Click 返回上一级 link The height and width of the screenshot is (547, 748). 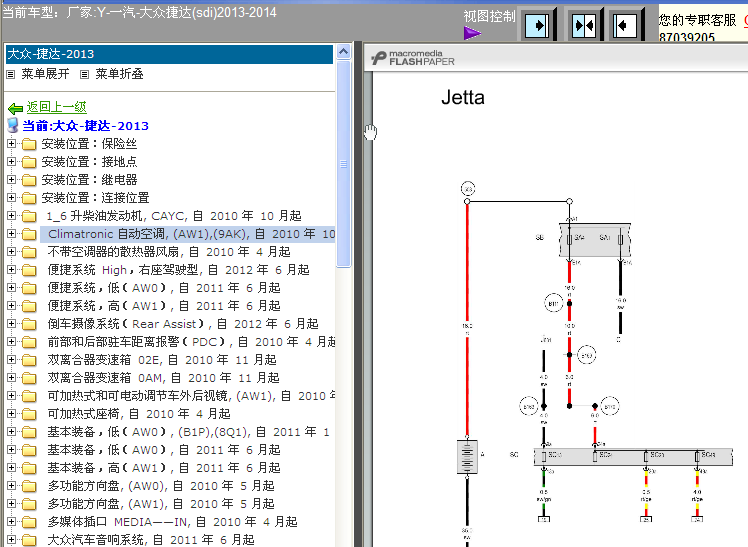click(x=56, y=107)
